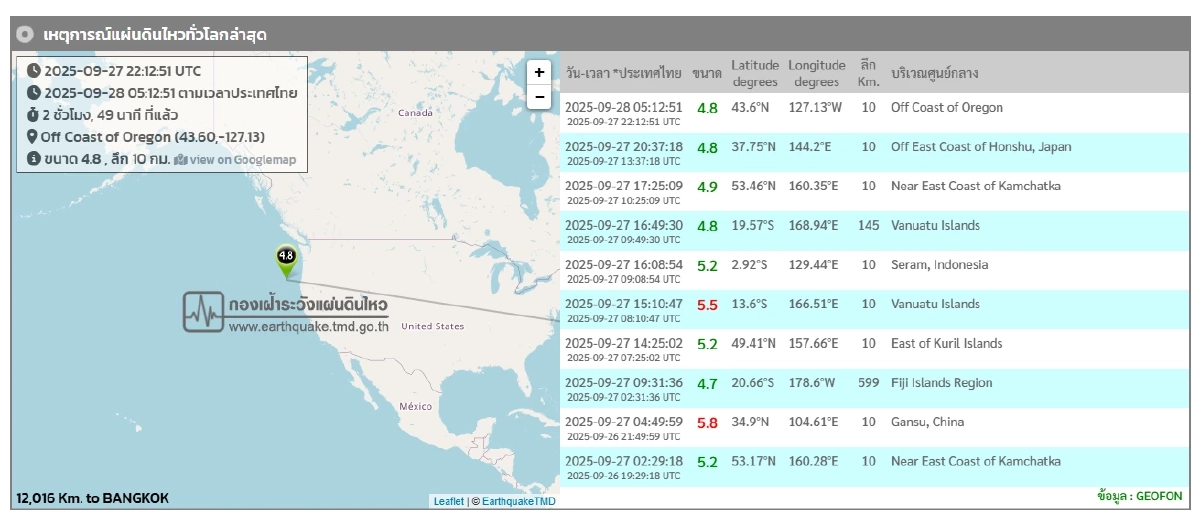This screenshot has width=1200, height=514.
Task: Open the EarthquakeTMD attribution link
Action: (518, 501)
